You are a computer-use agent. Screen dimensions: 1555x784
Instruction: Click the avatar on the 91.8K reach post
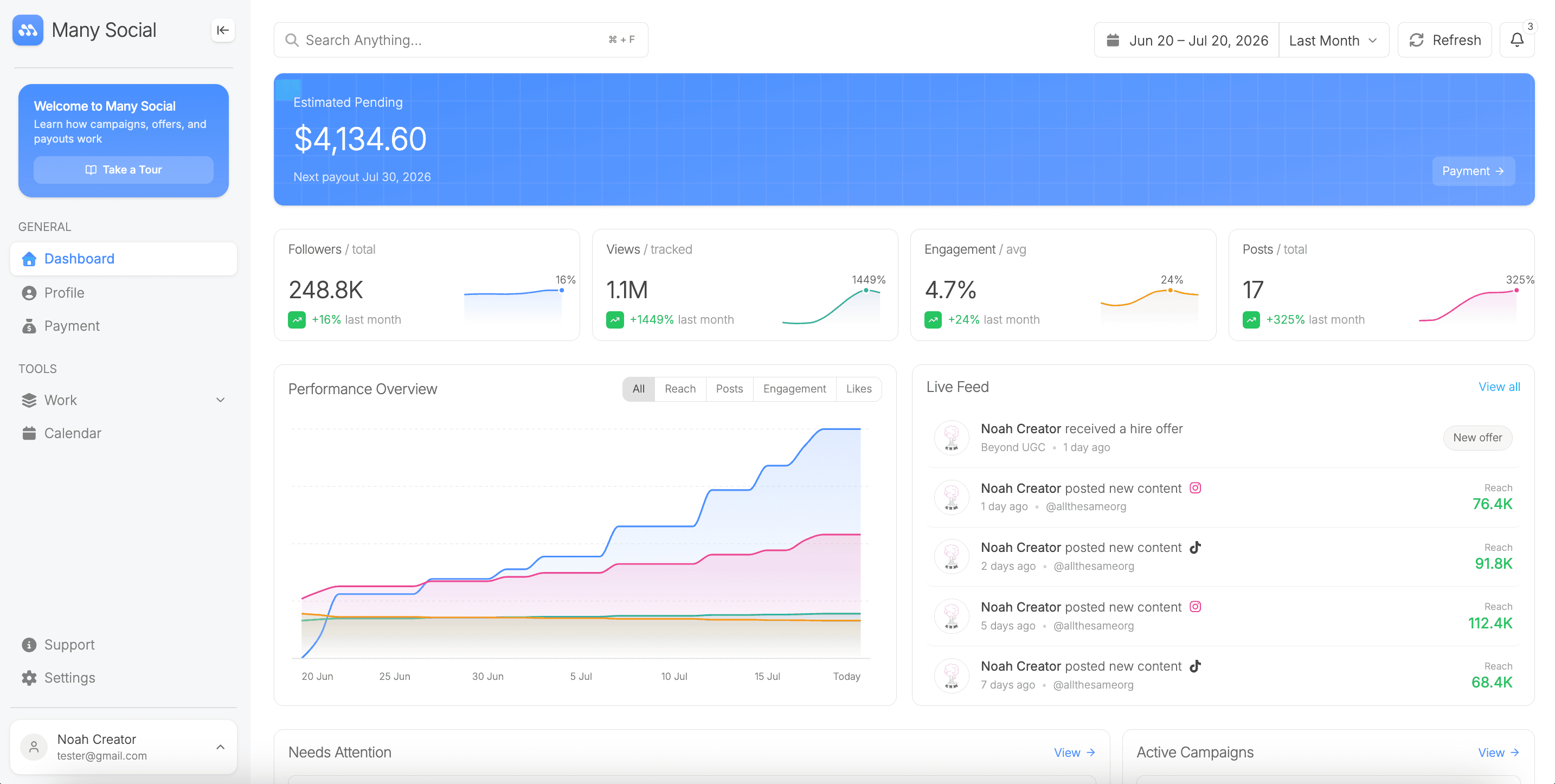click(952, 556)
